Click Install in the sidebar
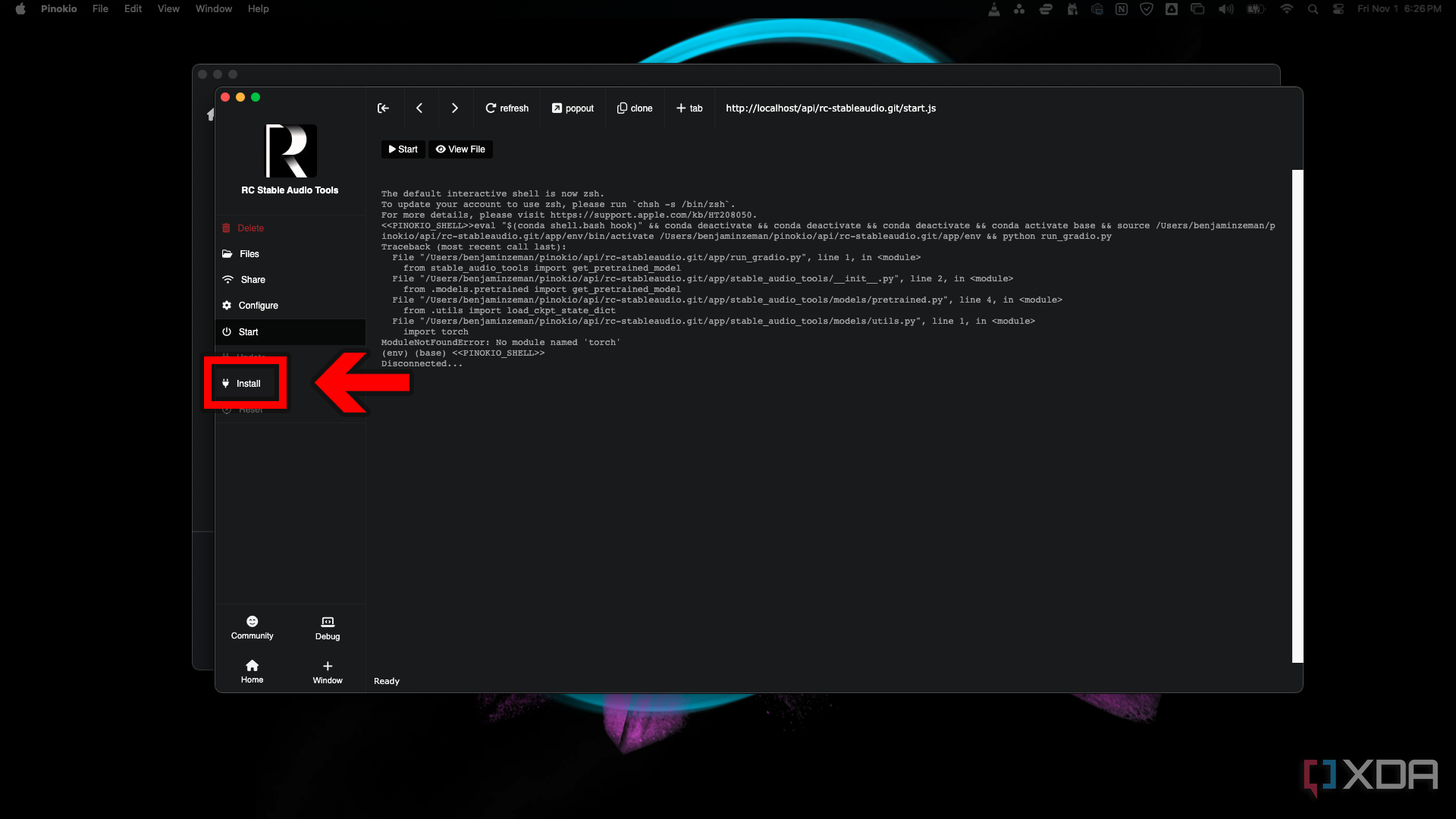 point(246,384)
